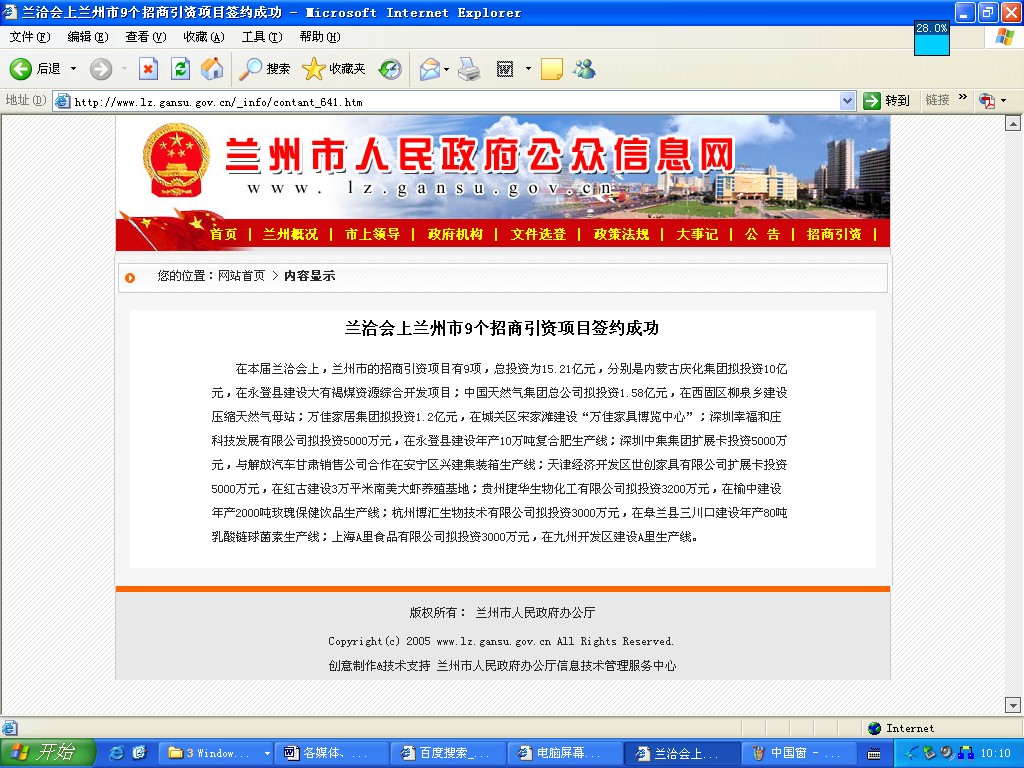Open the address bar URL dropdown
This screenshot has height=768, width=1024.
pos(847,101)
